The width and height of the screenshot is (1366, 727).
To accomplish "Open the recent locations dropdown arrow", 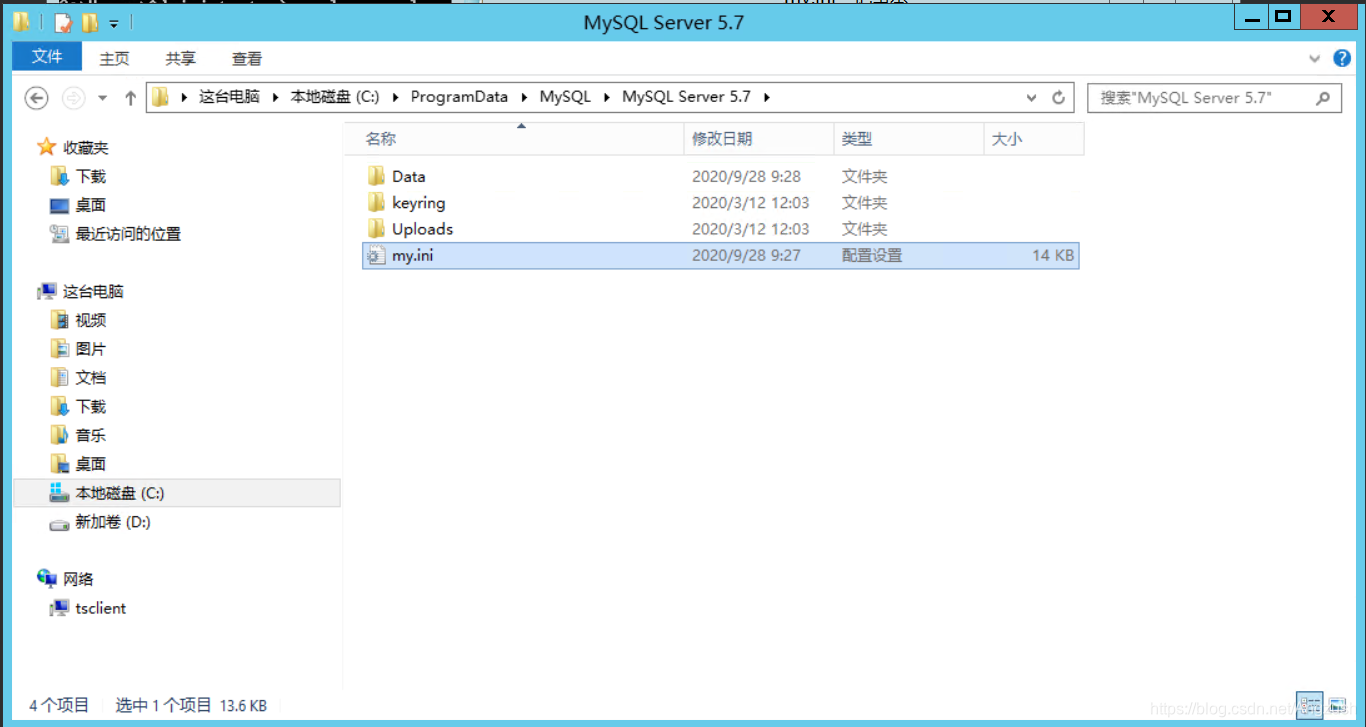I will tap(103, 98).
